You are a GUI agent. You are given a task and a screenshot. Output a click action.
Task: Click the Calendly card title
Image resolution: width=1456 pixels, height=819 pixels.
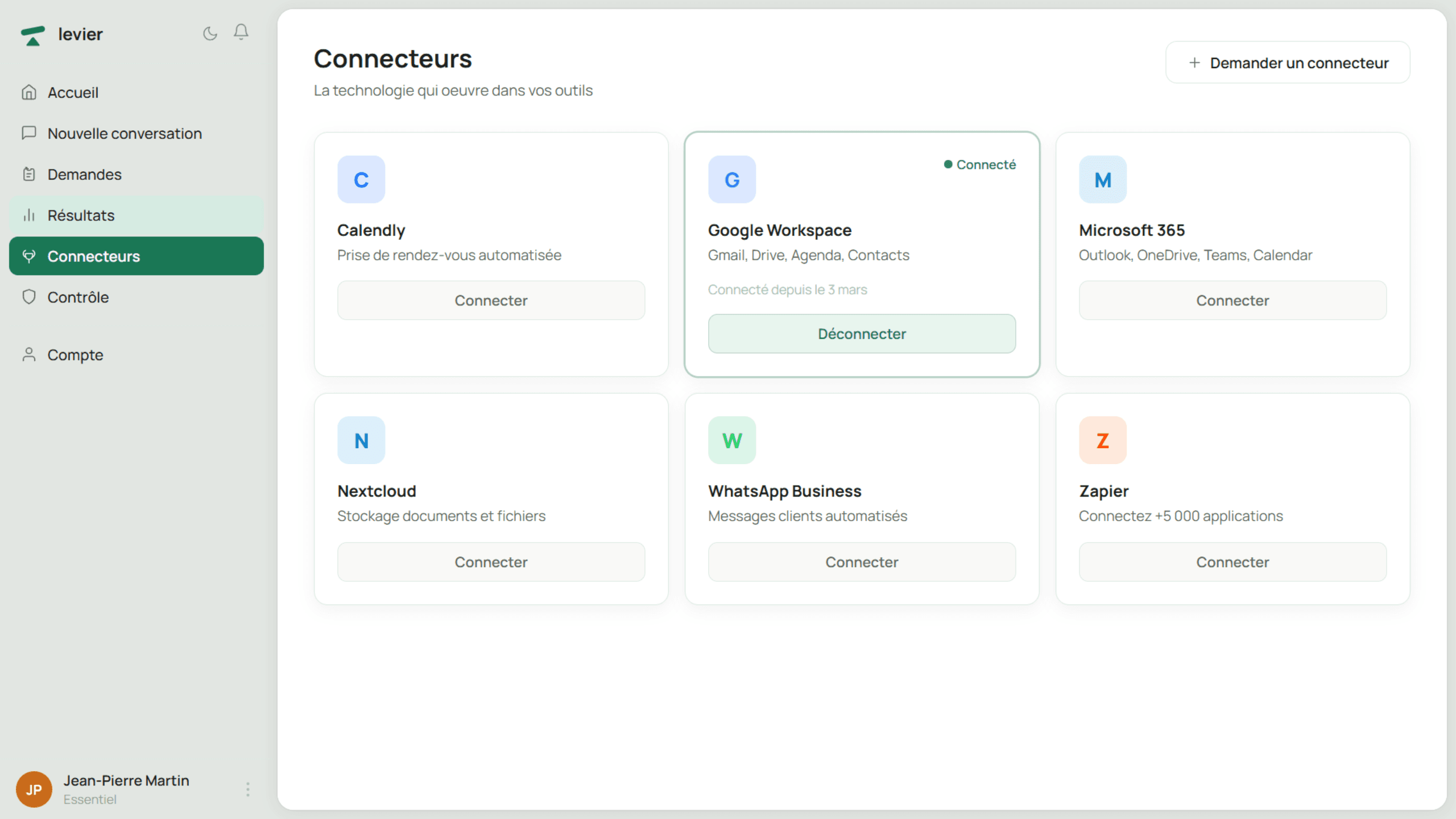(371, 230)
